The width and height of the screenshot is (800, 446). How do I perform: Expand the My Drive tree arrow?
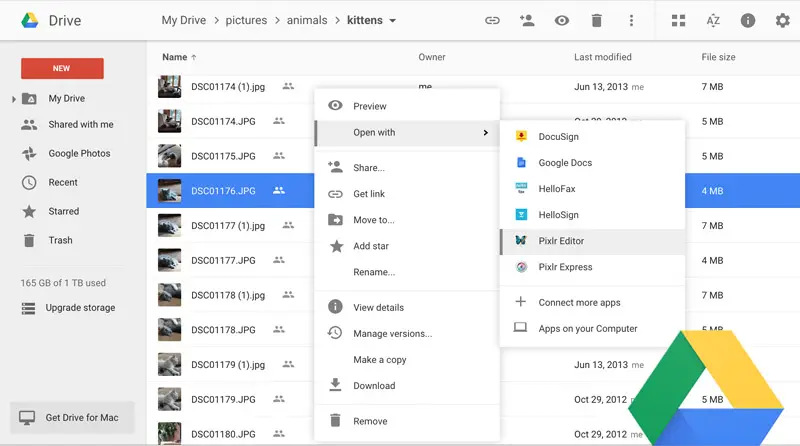[x=14, y=99]
